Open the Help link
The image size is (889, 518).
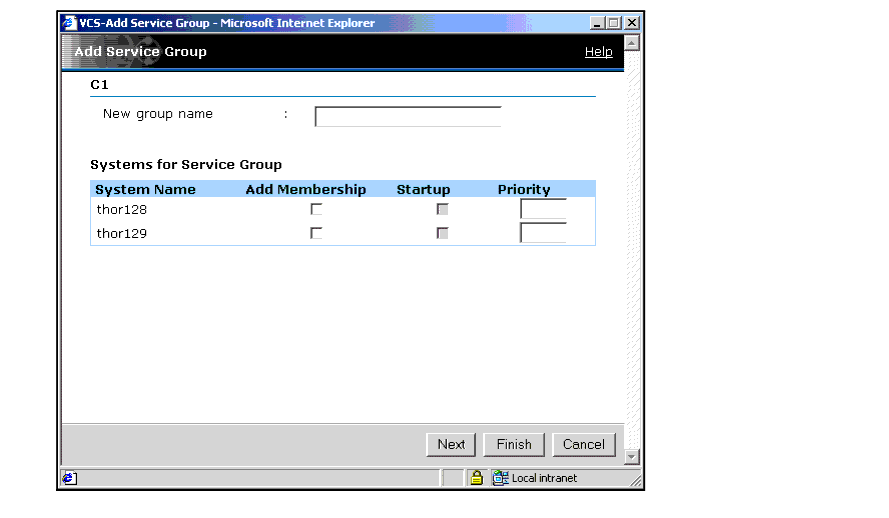tap(598, 52)
